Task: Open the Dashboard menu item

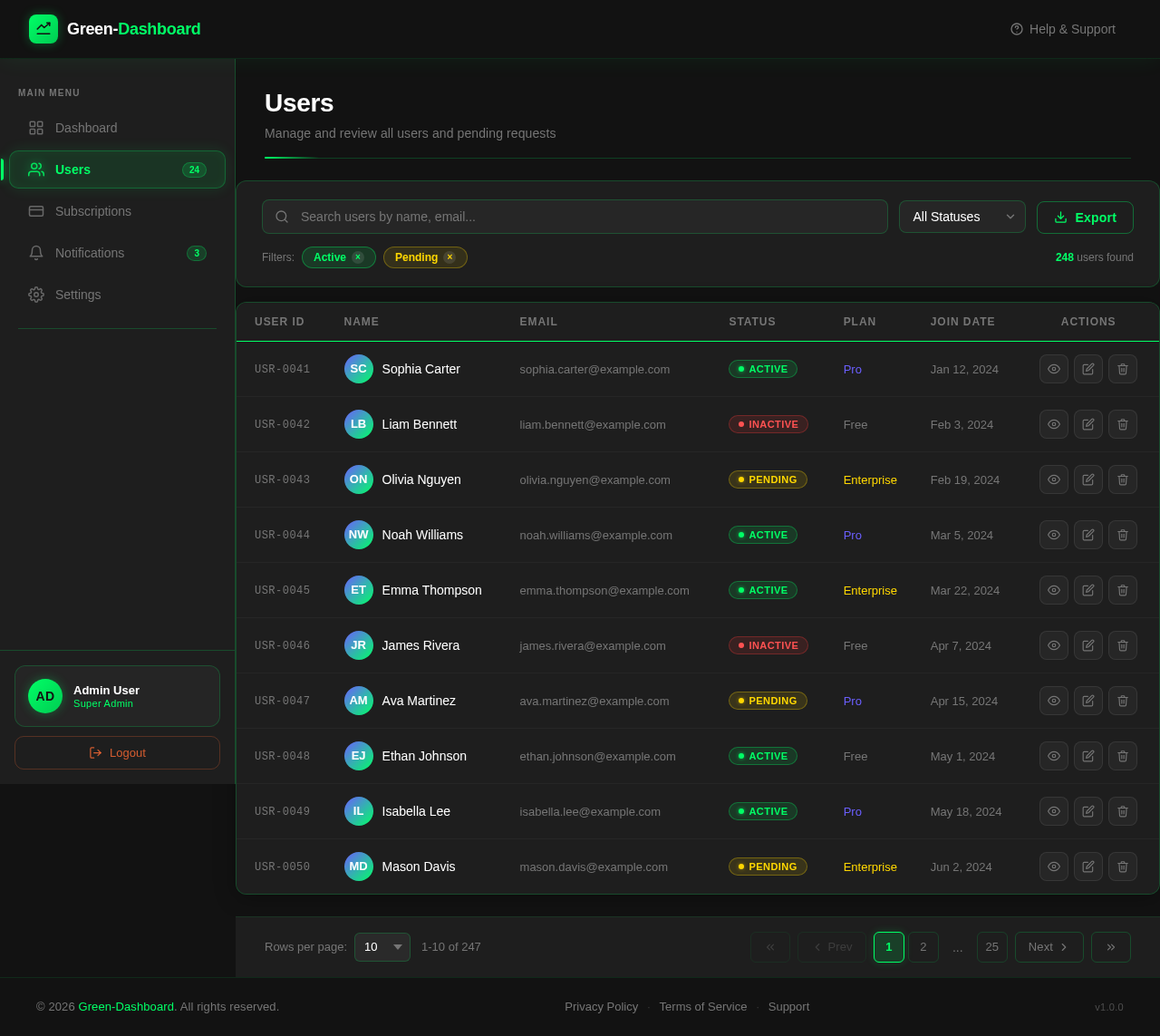Action: [117, 128]
